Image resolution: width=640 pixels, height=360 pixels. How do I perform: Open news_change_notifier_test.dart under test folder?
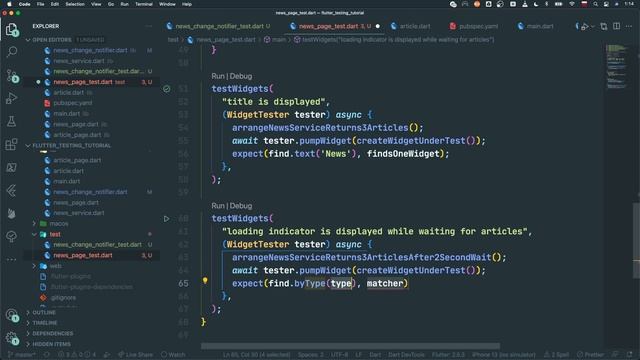[x=97, y=245]
